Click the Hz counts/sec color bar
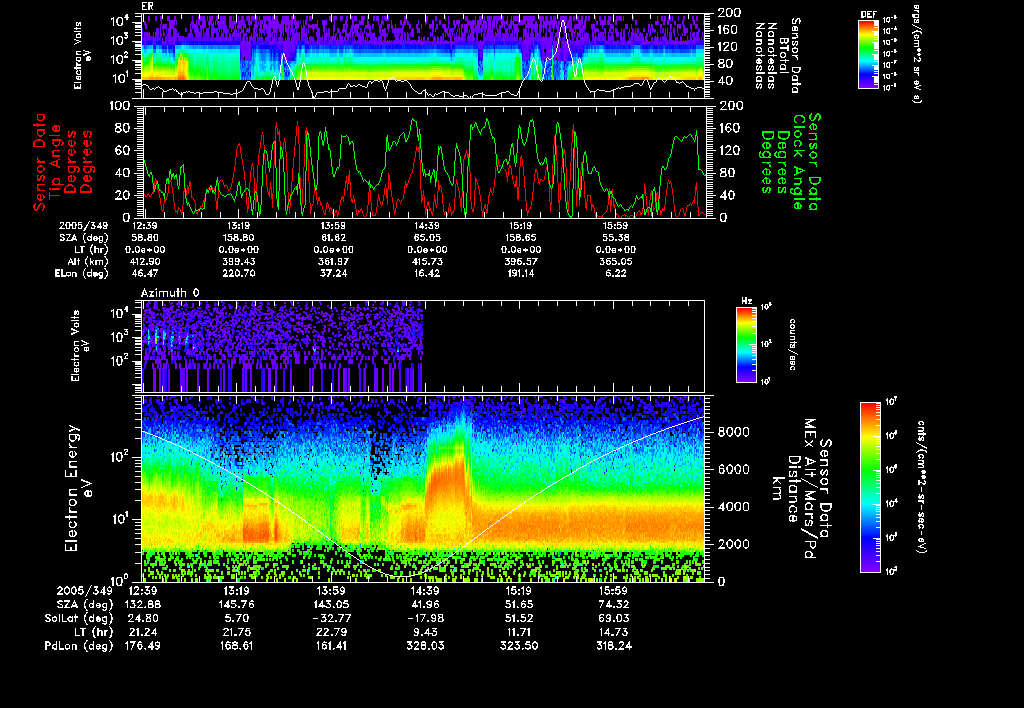The image size is (1024, 708). click(746, 344)
